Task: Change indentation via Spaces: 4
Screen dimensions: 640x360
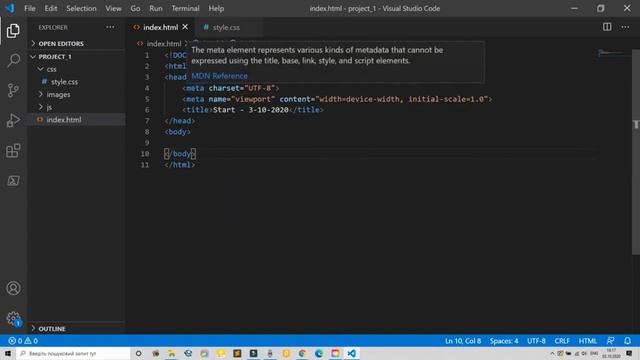Action: point(504,341)
